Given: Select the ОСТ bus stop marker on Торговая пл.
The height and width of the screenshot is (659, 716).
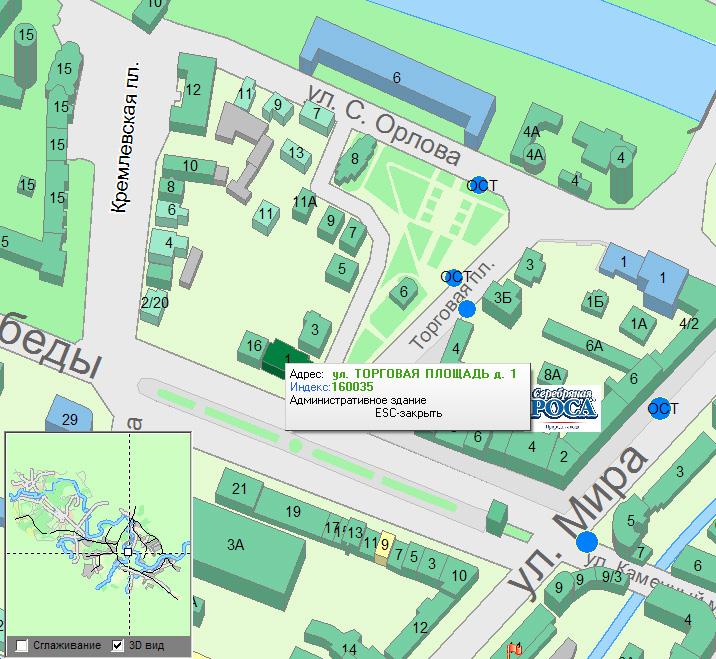Looking at the screenshot, I should (x=454, y=277).
